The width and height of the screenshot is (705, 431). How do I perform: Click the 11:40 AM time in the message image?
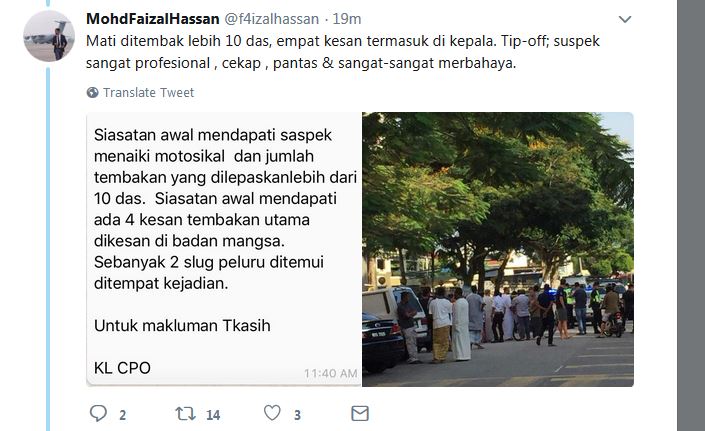[330, 373]
